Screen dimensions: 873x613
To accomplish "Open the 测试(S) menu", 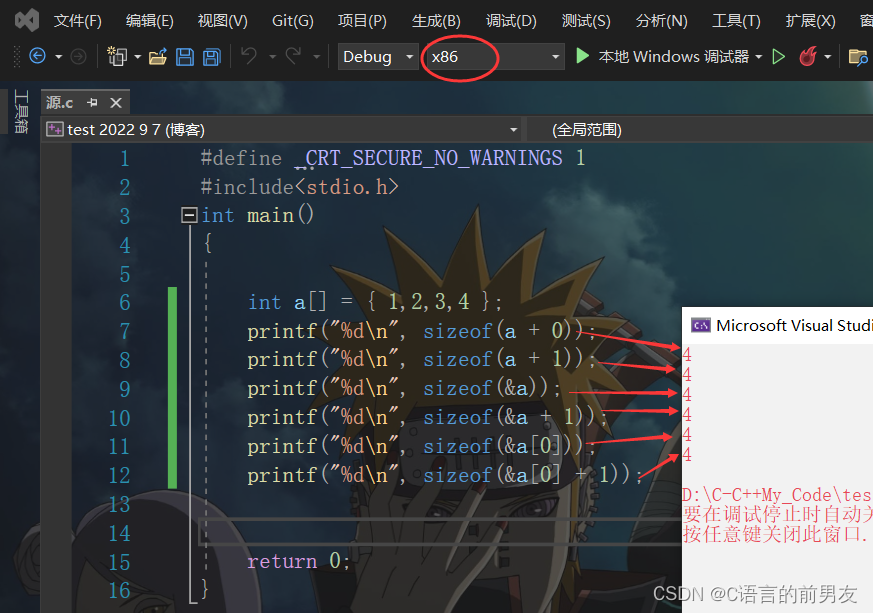I will point(586,21).
